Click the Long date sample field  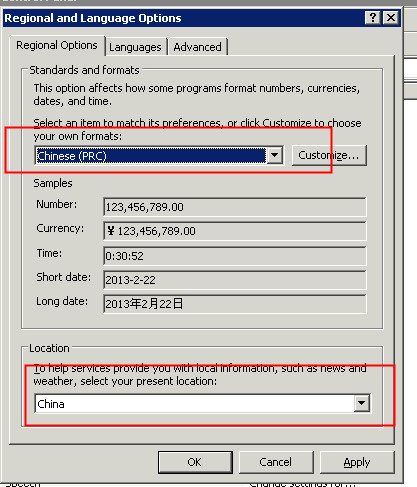tap(235, 304)
